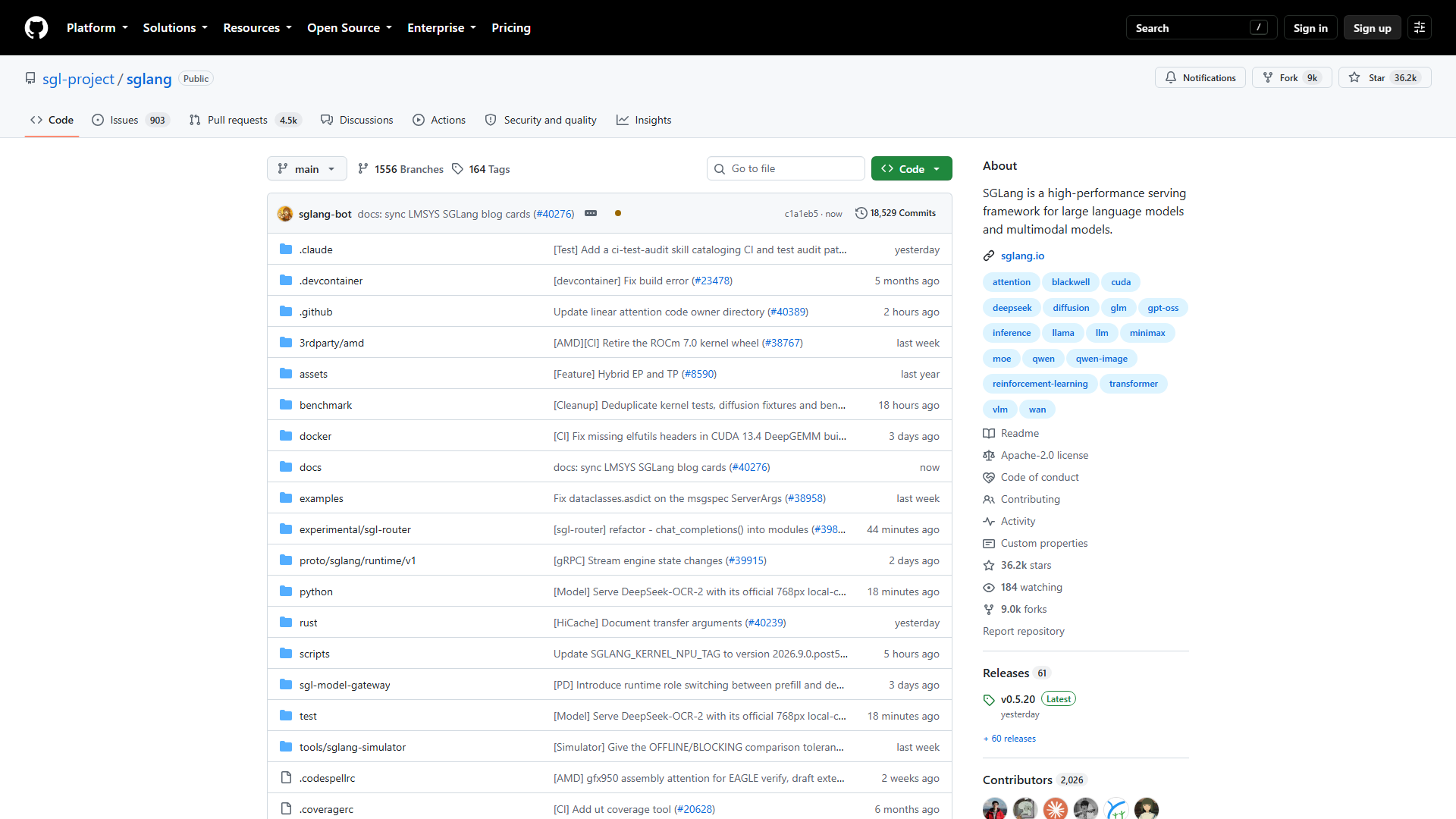Open sgl-project organization link
Screen dimensions: 1456x819
78,79
